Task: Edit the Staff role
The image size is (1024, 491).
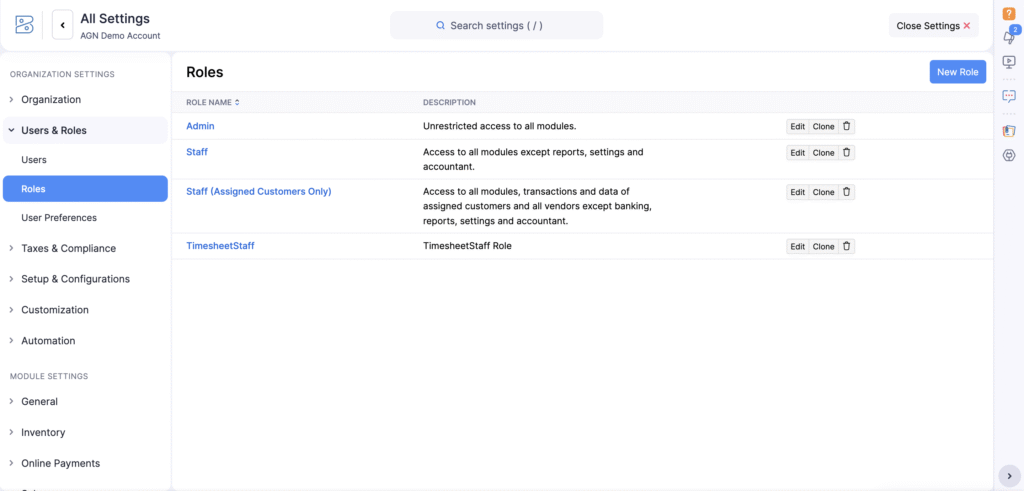Action: pyautogui.click(x=797, y=153)
